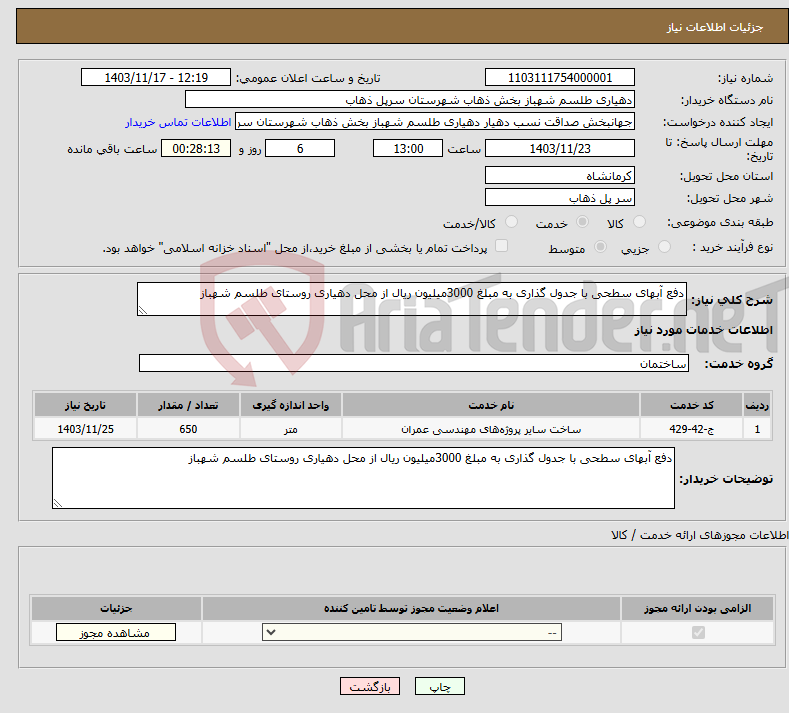Select the متوسط purchase type radio
The width and height of the screenshot is (789, 713).
point(600,247)
